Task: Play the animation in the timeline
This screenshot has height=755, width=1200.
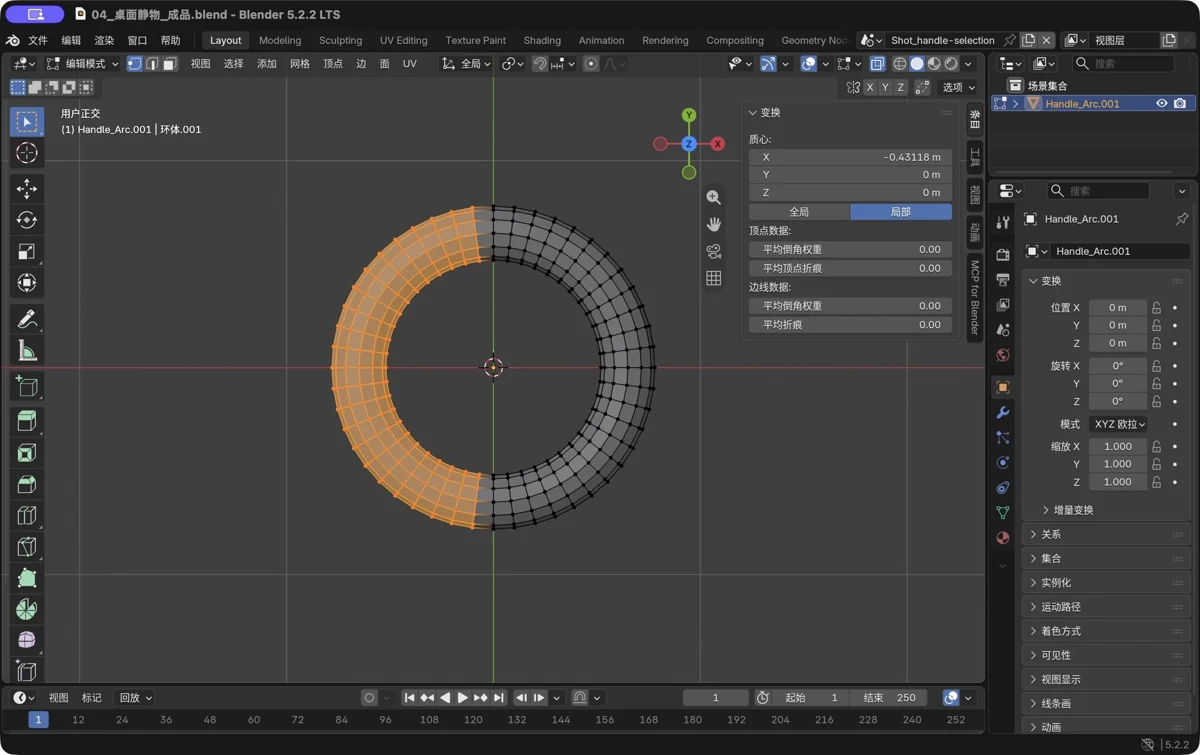Action: click(462, 698)
